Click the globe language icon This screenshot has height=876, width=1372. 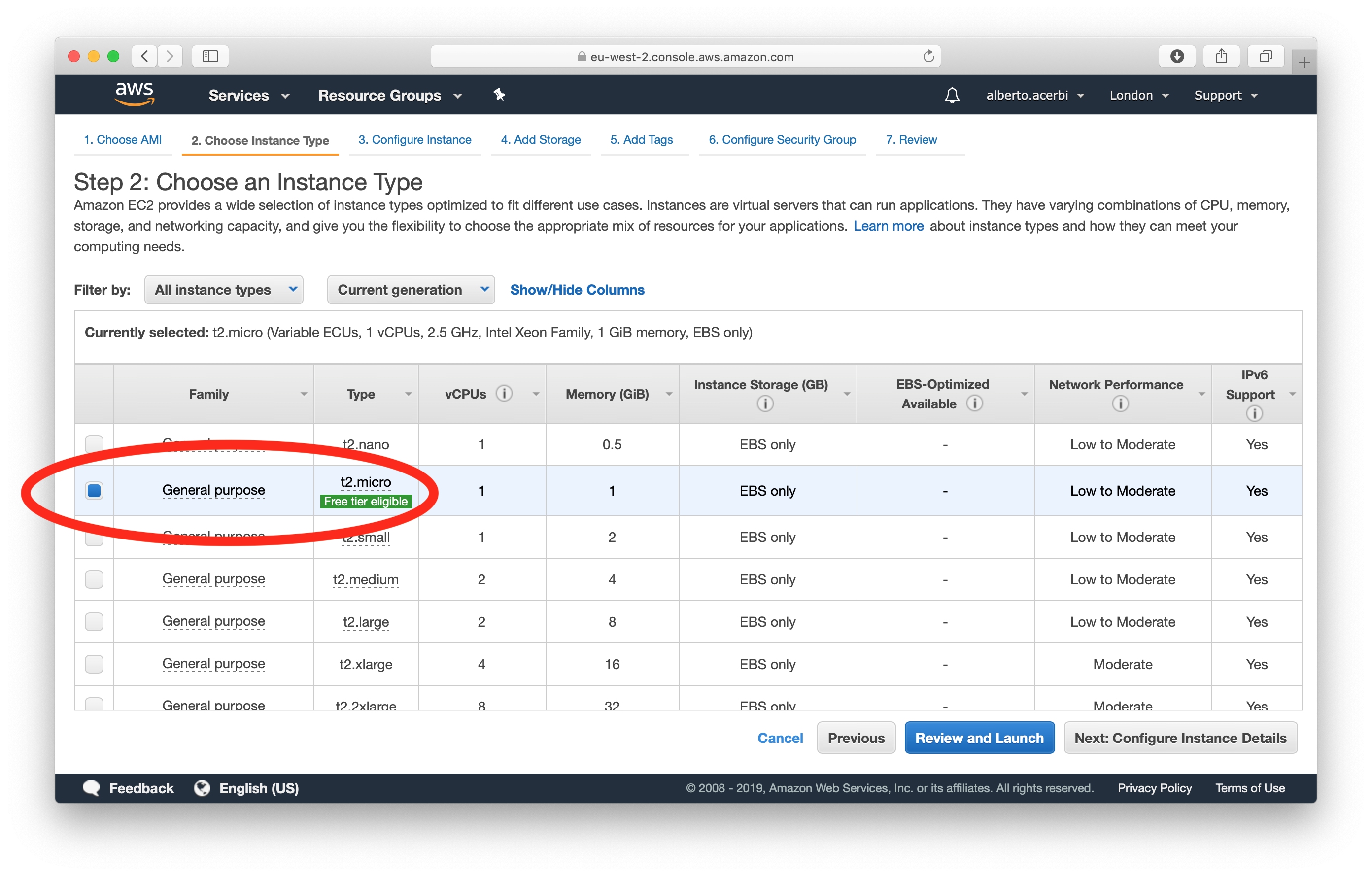pyautogui.click(x=202, y=788)
